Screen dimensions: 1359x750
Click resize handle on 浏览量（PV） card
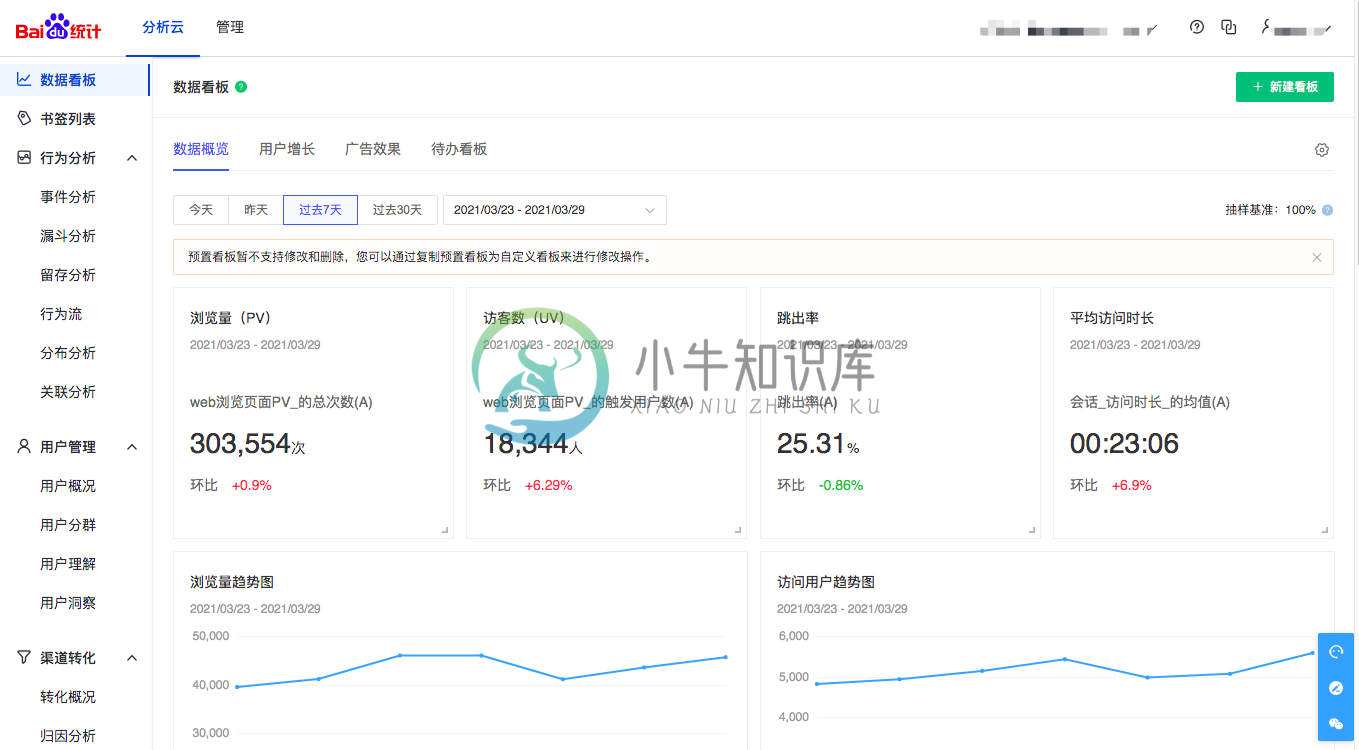(x=445, y=530)
